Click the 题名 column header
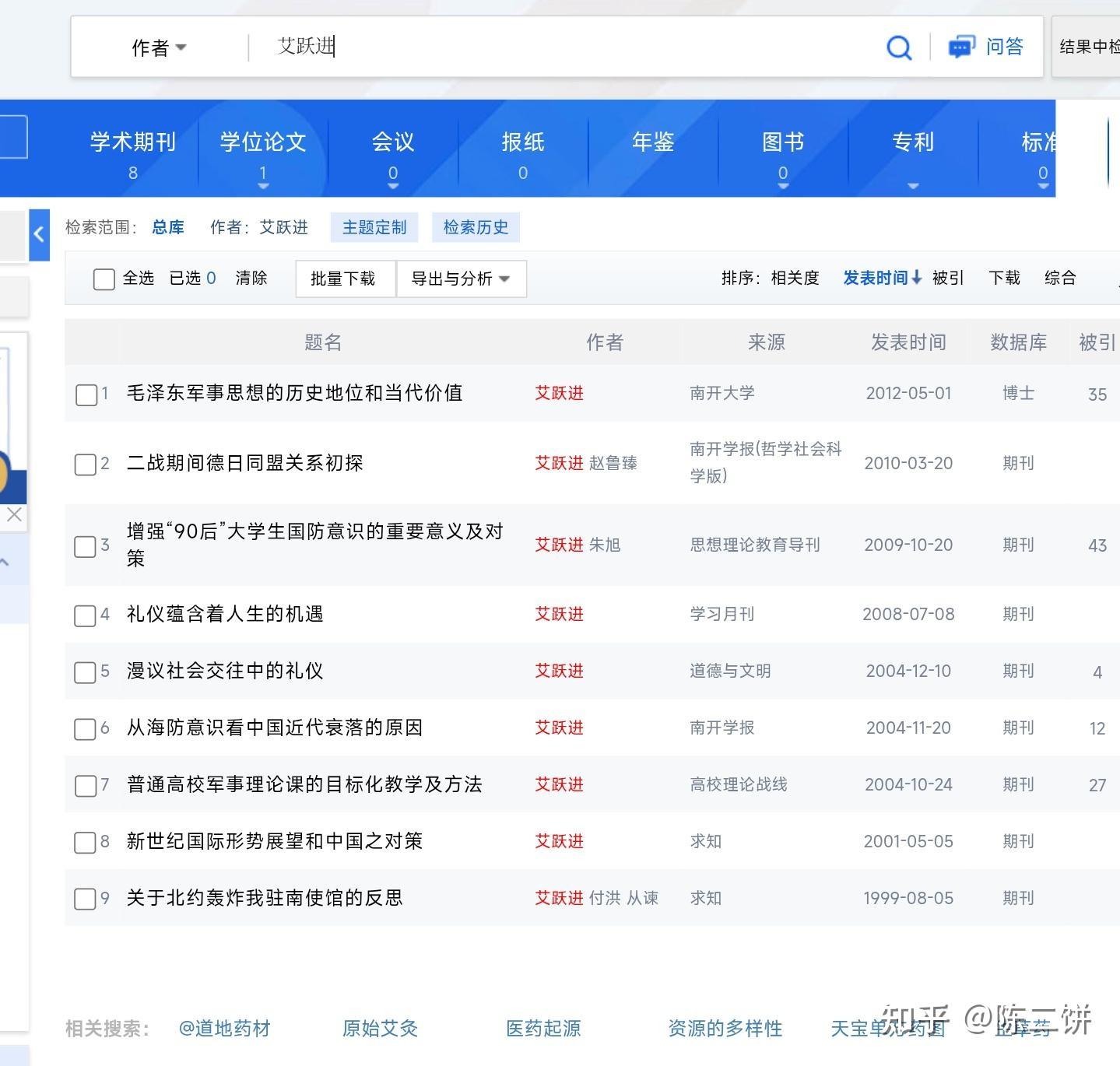 coord(323,342)
